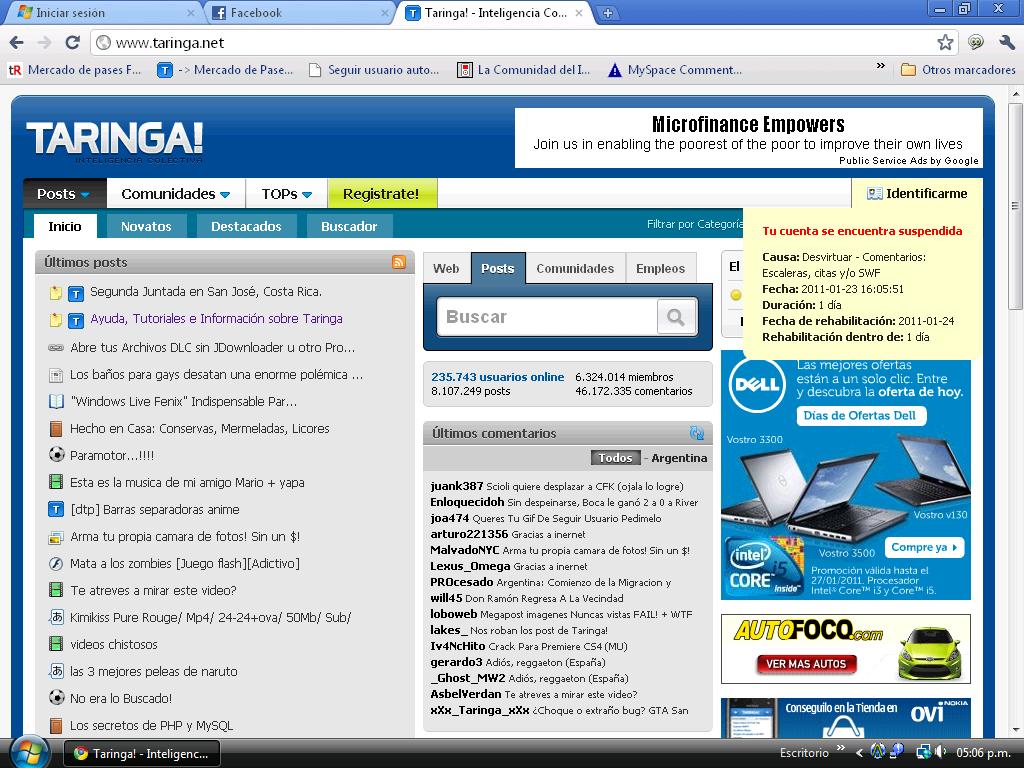Image resolution: width=1024 pixels, height=768 pixels.
Task: Filter comments by Todos
Action: click(x=615, y=458)
